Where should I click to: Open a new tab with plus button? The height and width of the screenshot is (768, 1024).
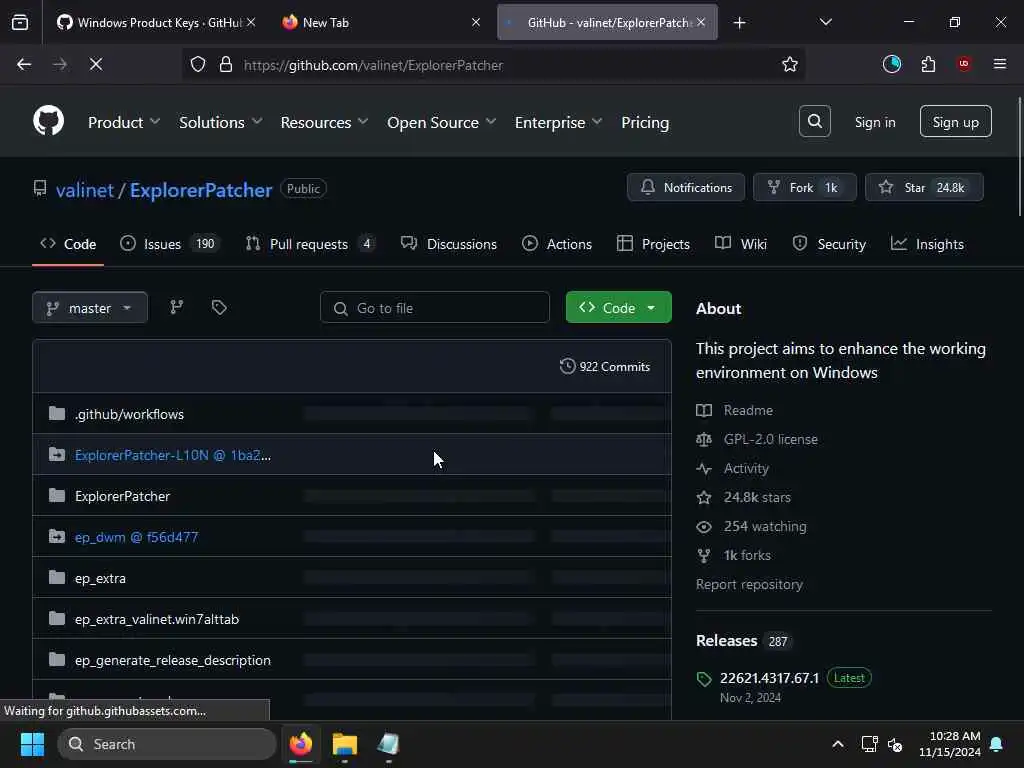(x=739, y=23)
